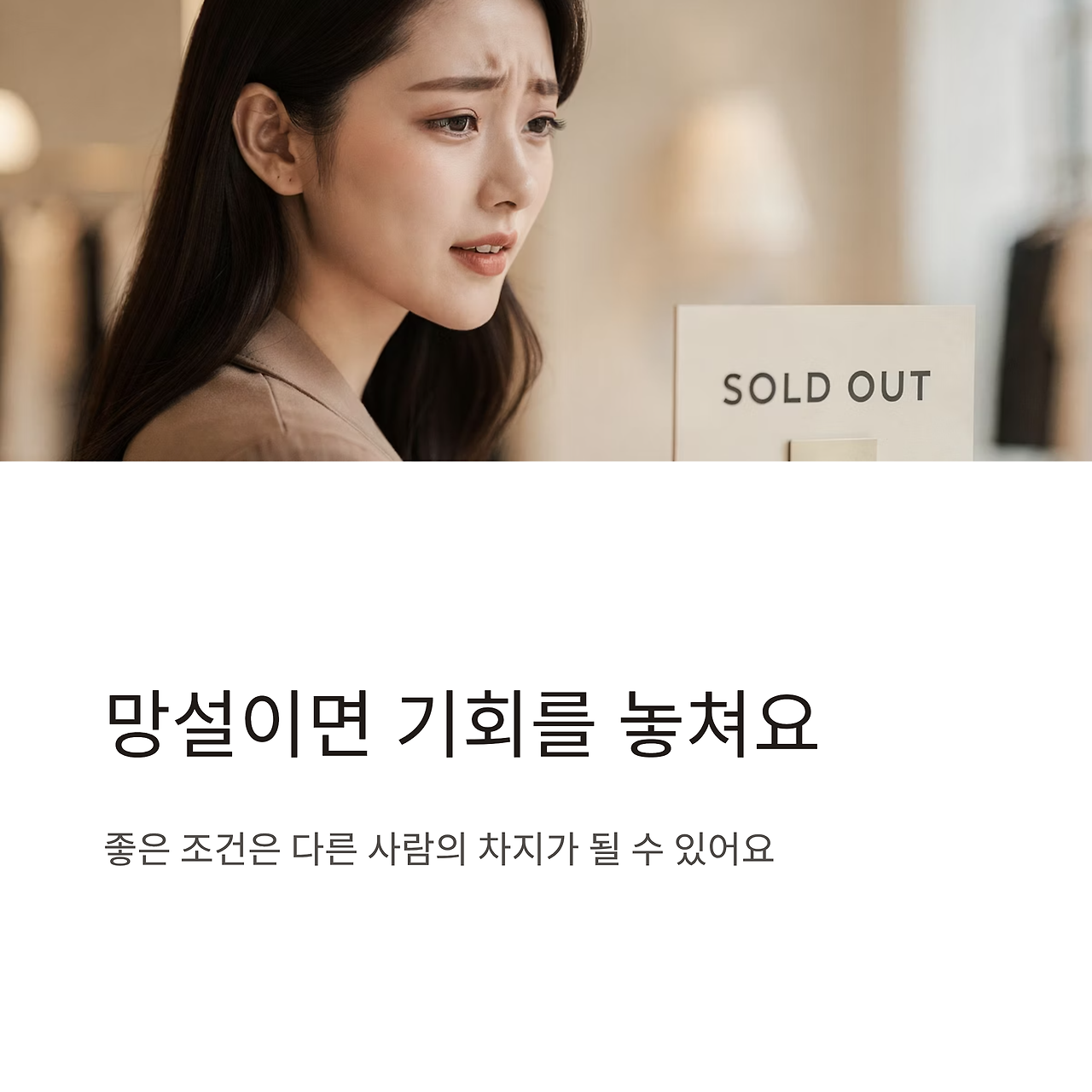Click the headline word 놓쳐요
1092x1092 pixels.
click(x=717, y=724)
